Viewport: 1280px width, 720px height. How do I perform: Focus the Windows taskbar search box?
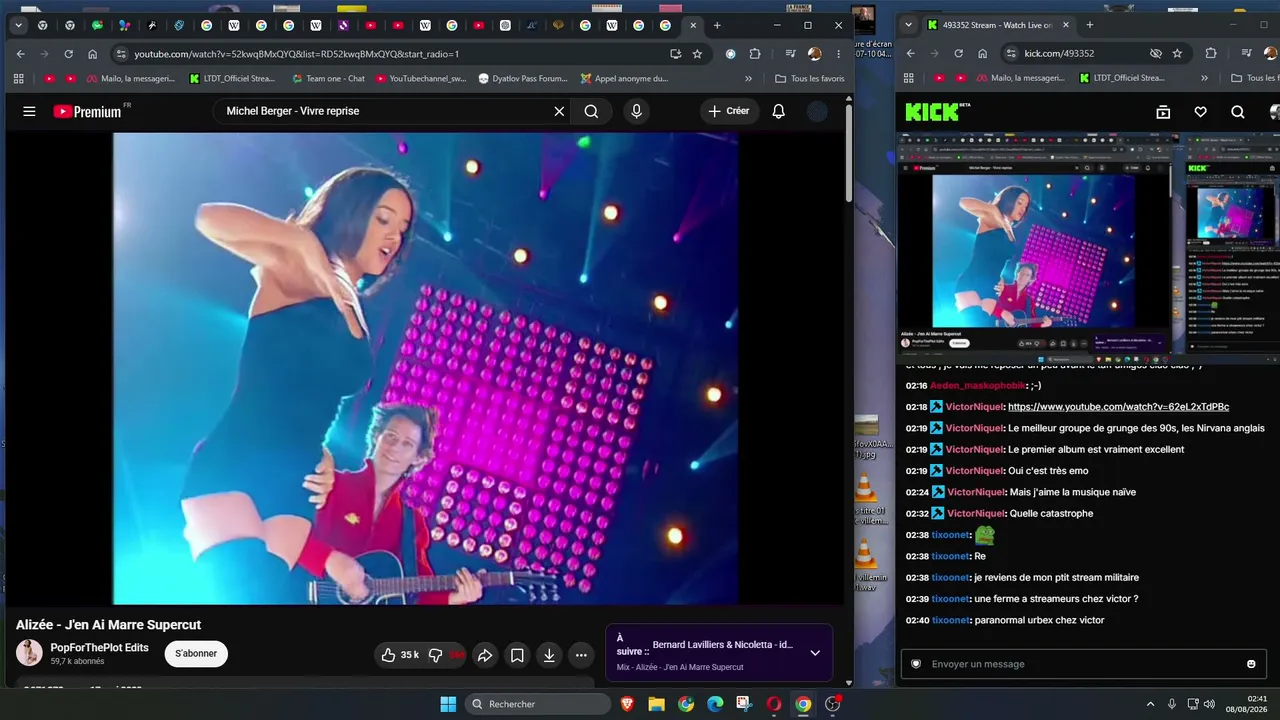(538, 704)
